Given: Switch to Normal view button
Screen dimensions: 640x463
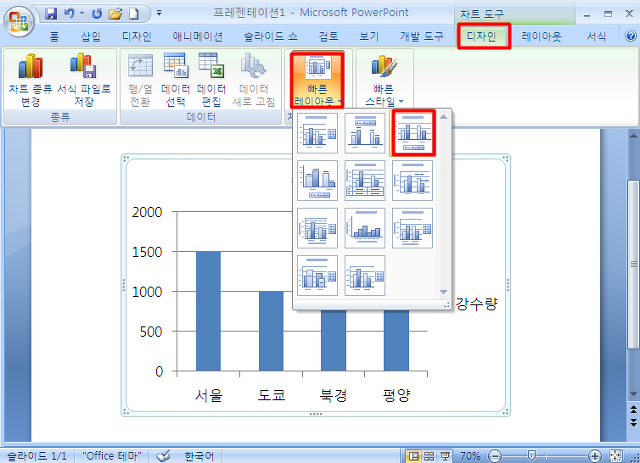Looking at the screenshot, I should [413, 456].
